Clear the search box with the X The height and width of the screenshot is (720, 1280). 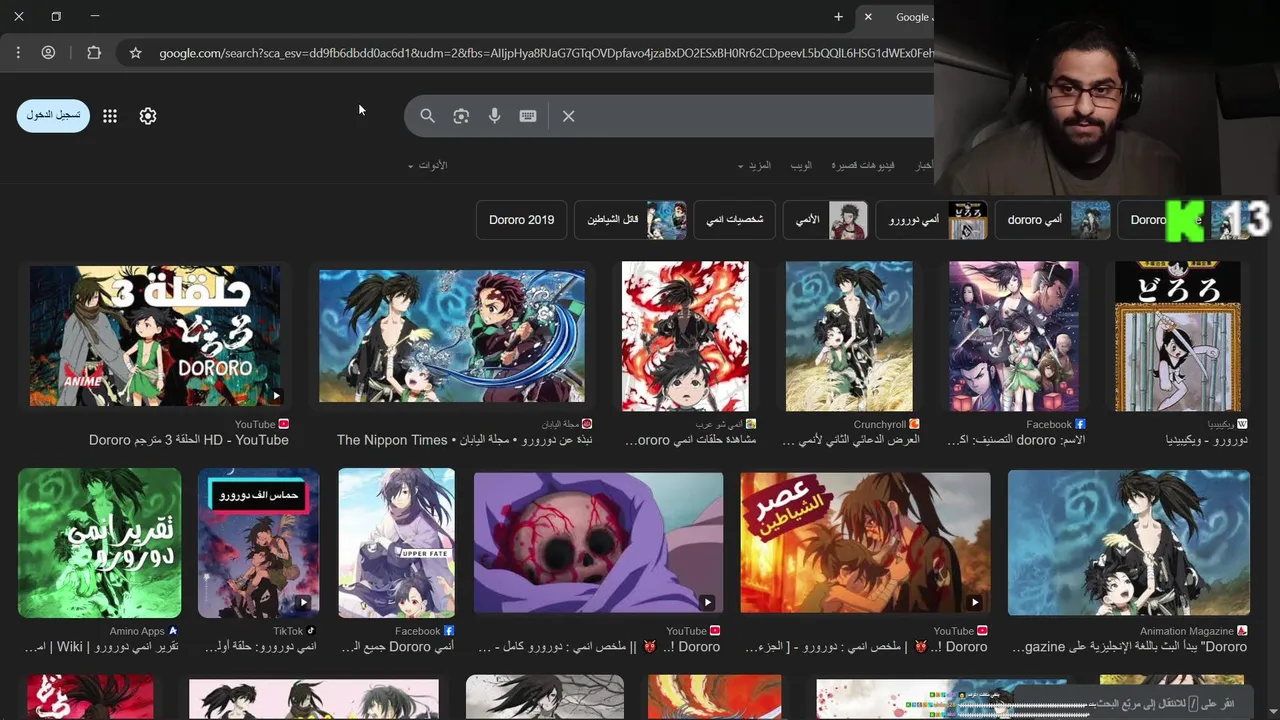(x=568, y=116)
